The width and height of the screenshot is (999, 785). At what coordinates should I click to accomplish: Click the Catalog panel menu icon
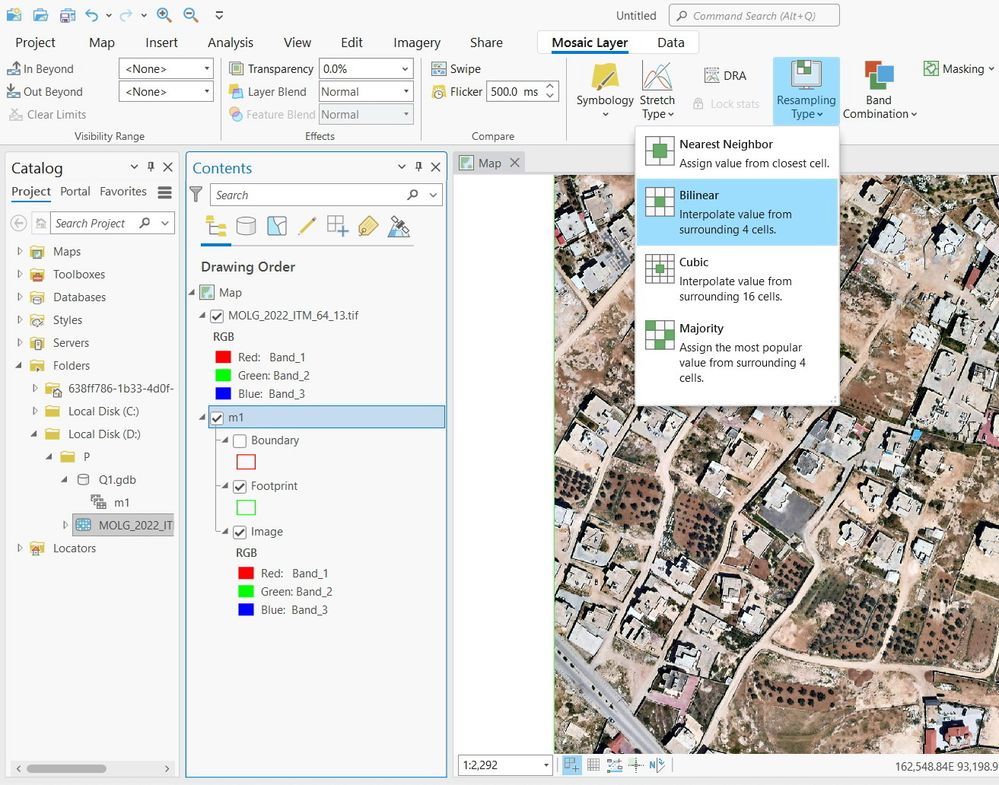click(x=165, y=192)
